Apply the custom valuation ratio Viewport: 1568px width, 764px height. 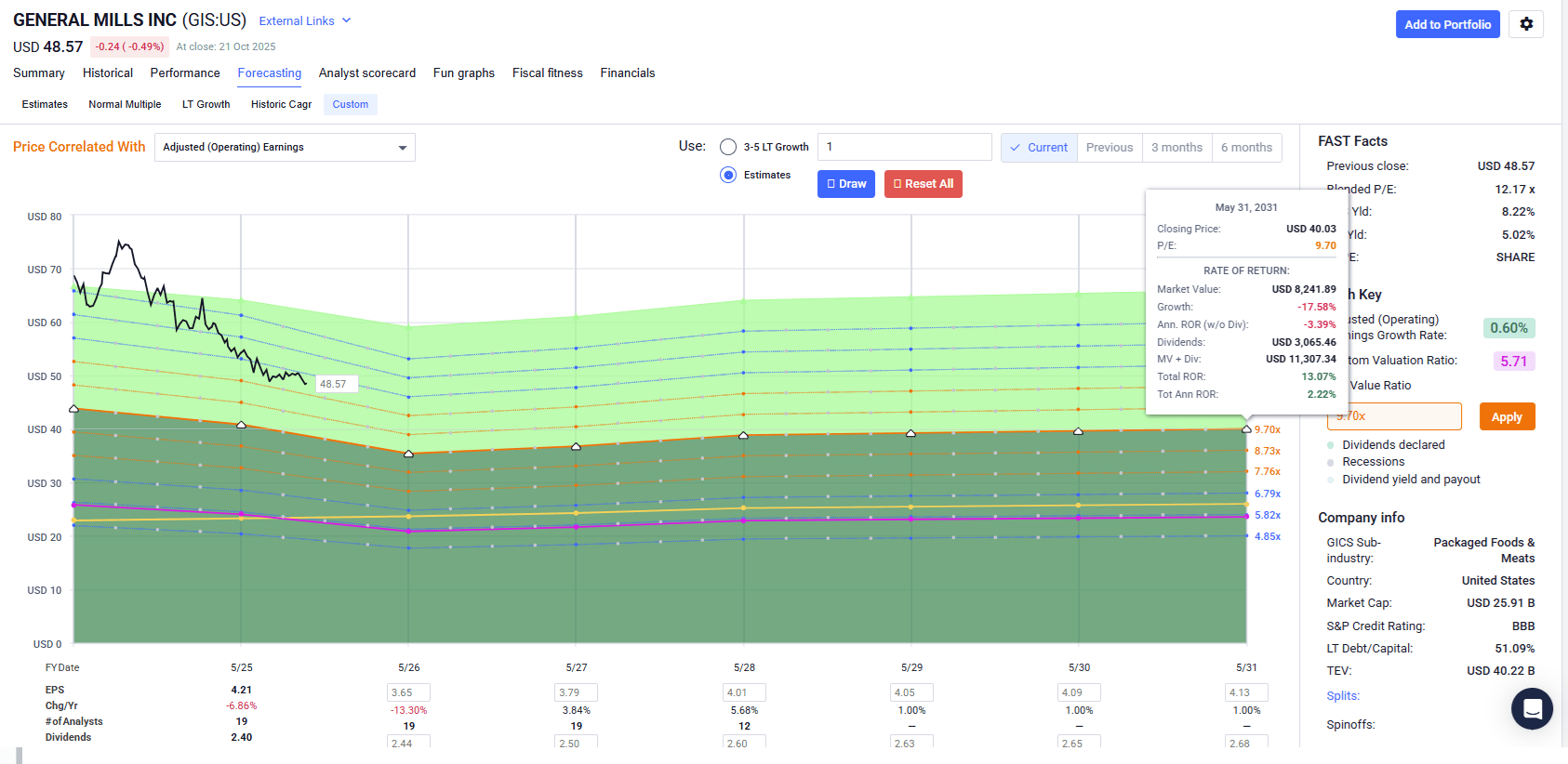click(1507, 416)
